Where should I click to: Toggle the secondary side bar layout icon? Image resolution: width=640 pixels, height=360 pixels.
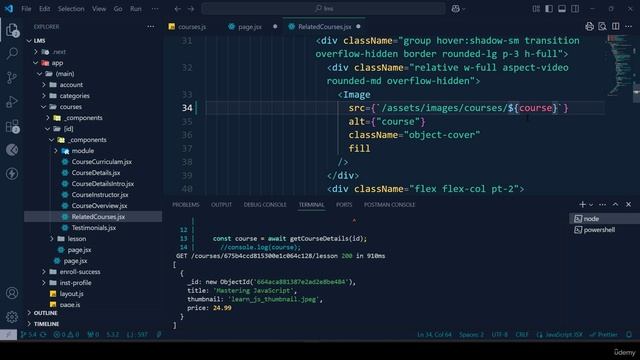575,9
